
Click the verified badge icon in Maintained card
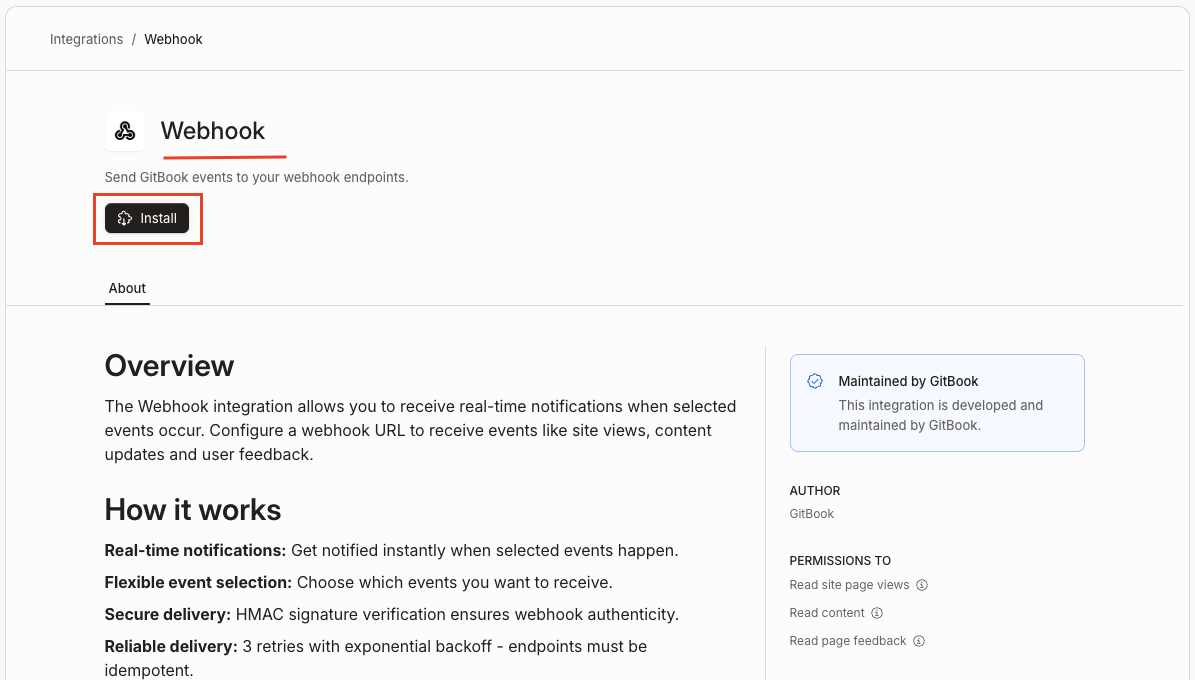pos(815,381)
